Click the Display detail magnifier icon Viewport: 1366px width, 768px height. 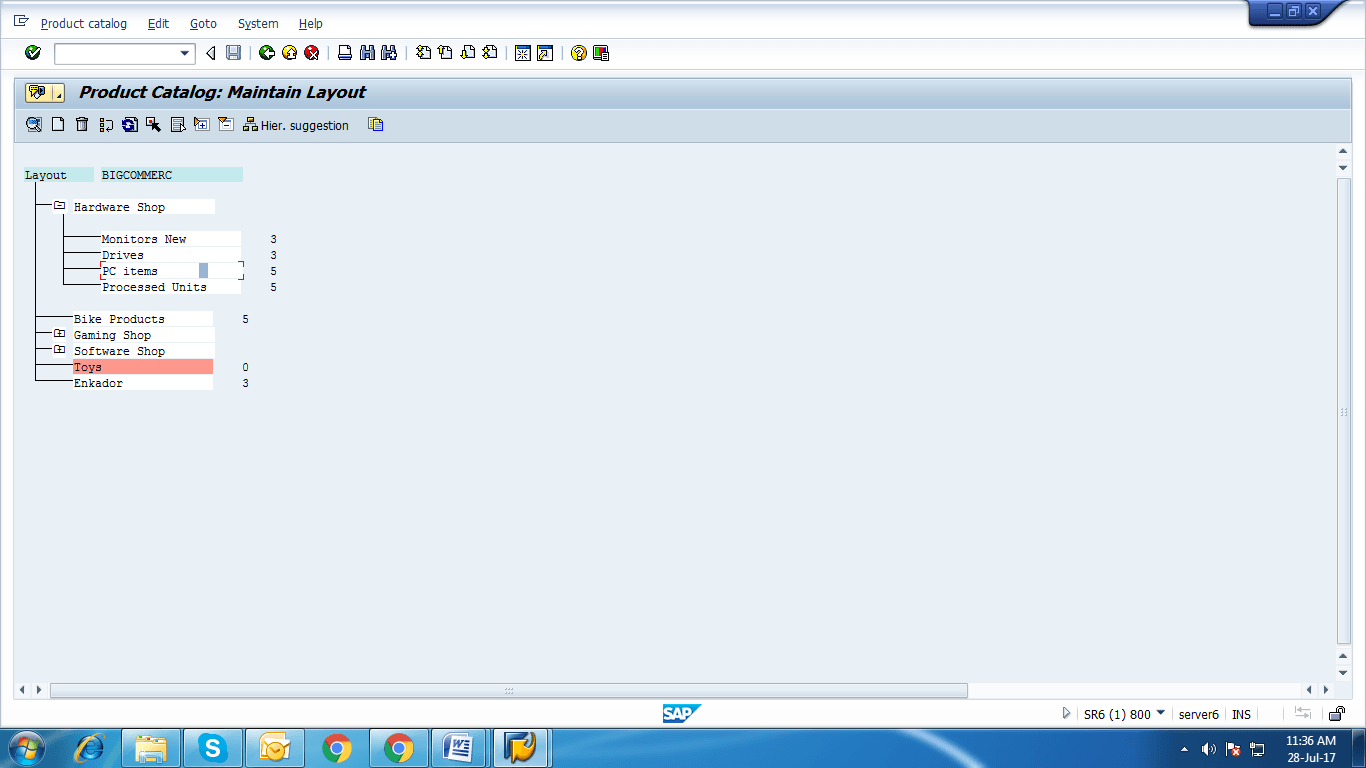click(x=34, y=124)
